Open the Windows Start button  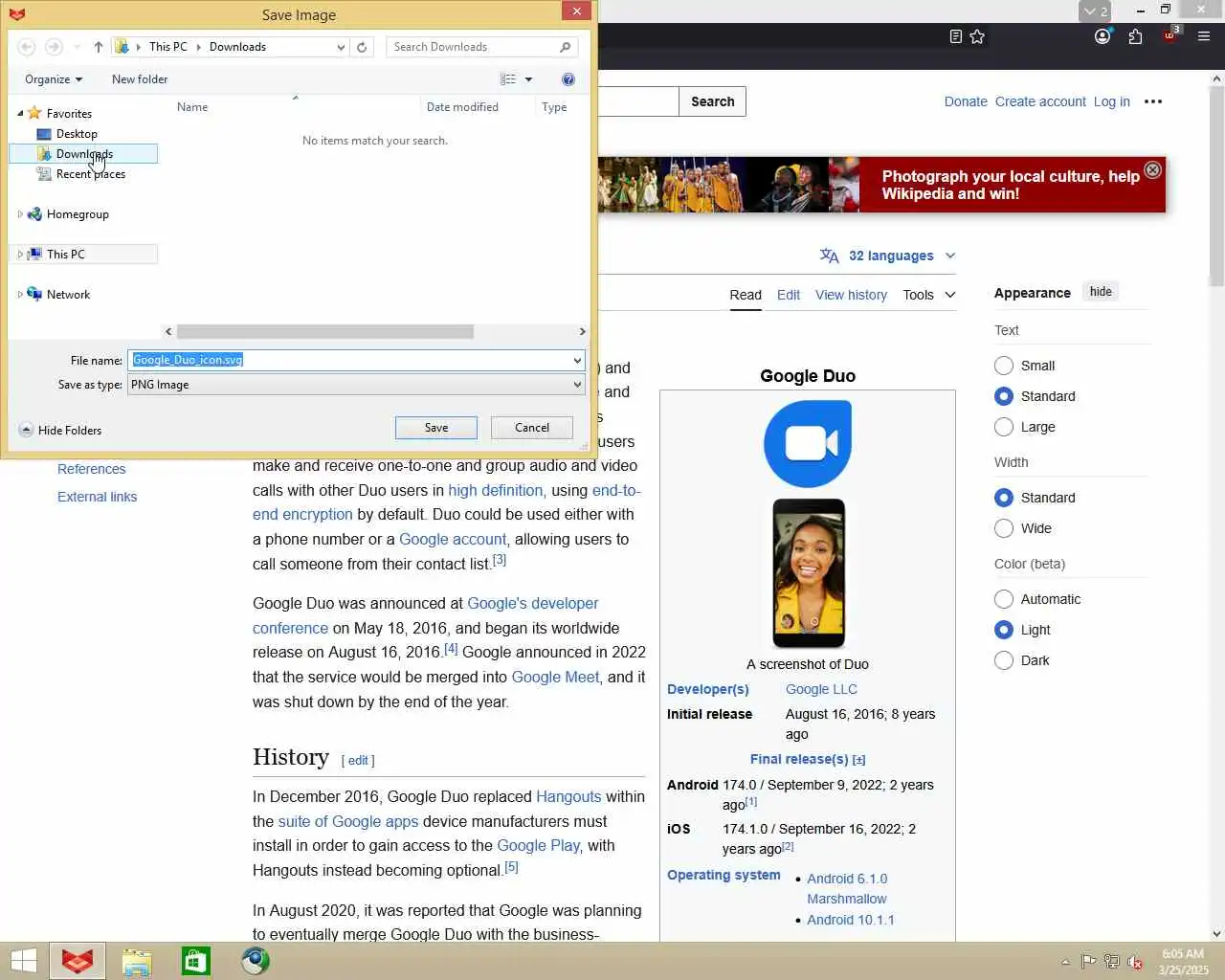pyautogui.click(x=23, y=961)
